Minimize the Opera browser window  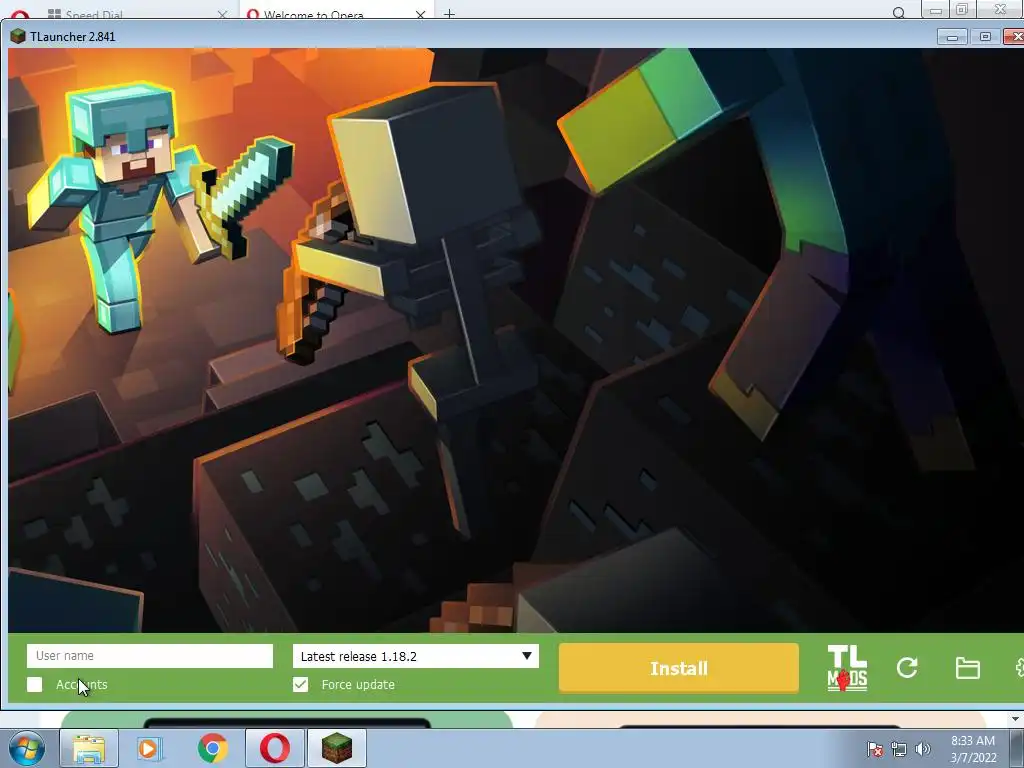tap(935, 10)
